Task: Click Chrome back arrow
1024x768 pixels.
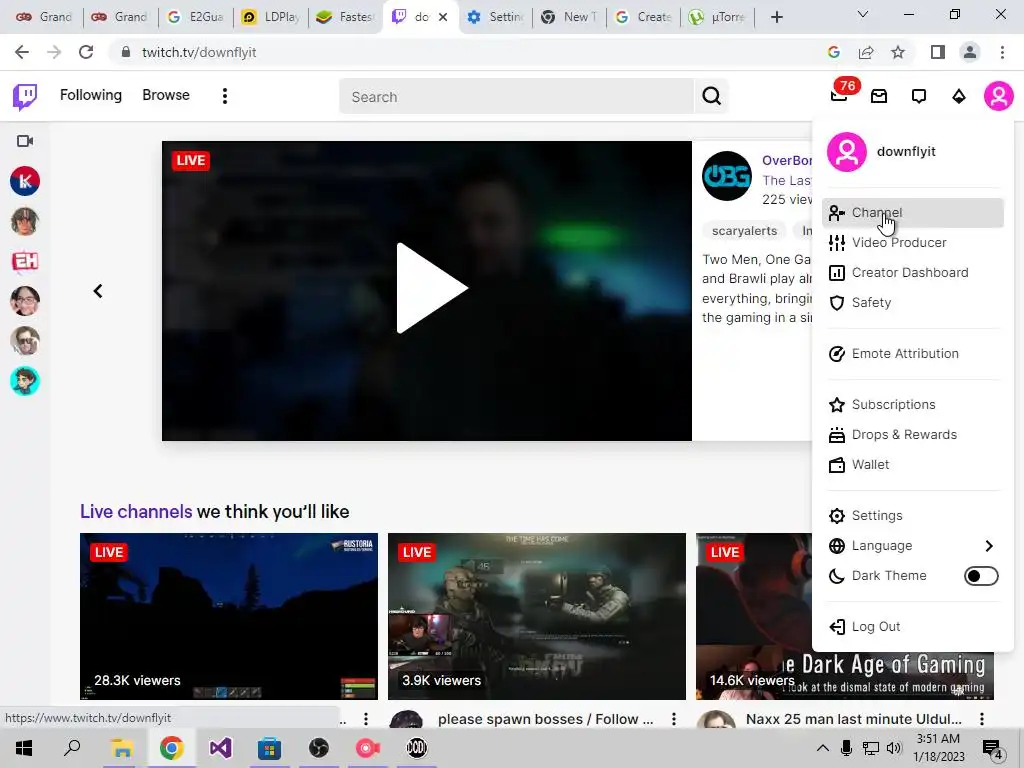Action: point(22,52)
